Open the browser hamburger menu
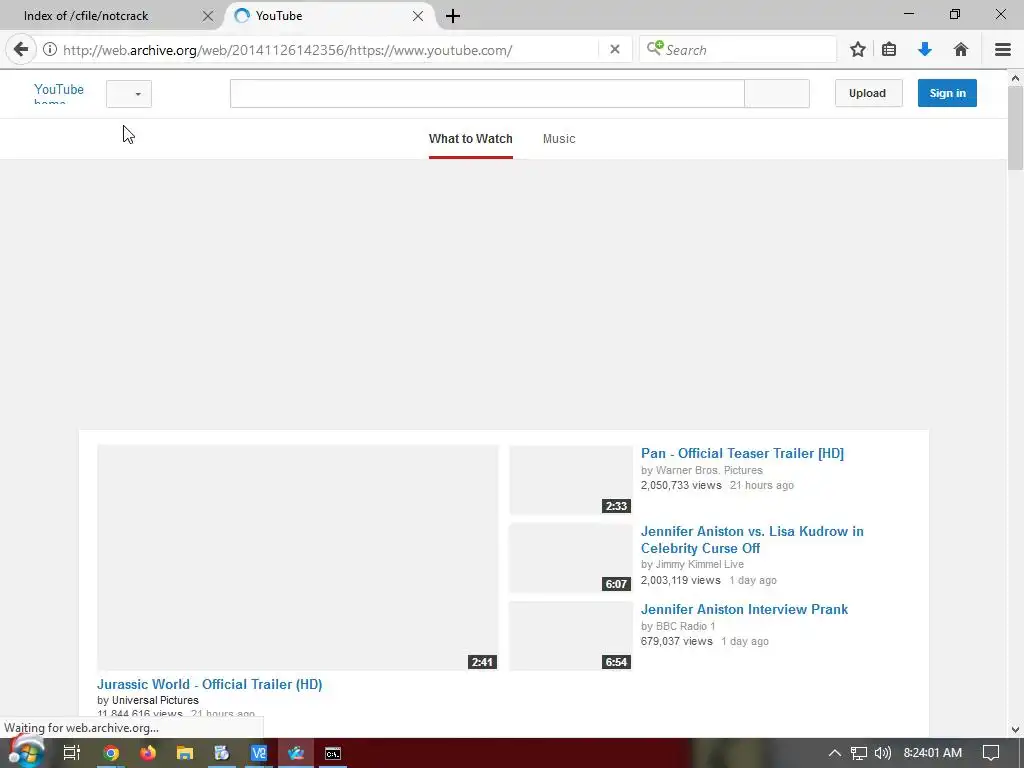 point(1003,50)
